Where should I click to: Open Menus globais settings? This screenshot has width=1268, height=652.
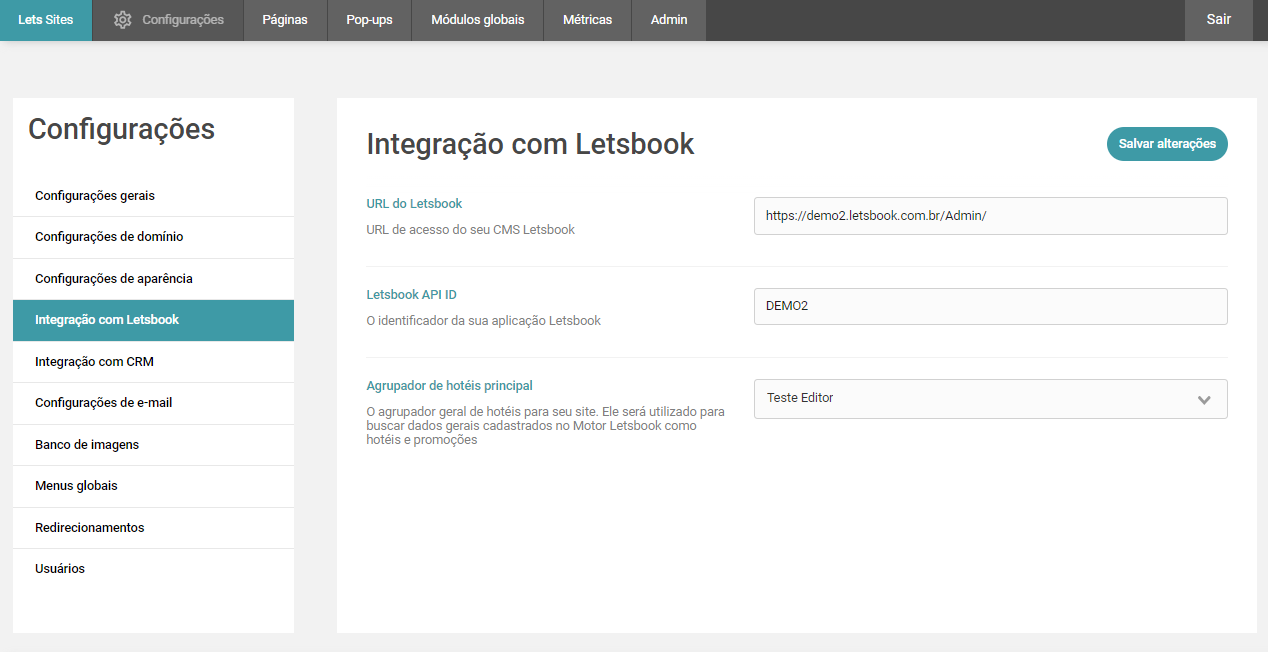pos(153,486)
